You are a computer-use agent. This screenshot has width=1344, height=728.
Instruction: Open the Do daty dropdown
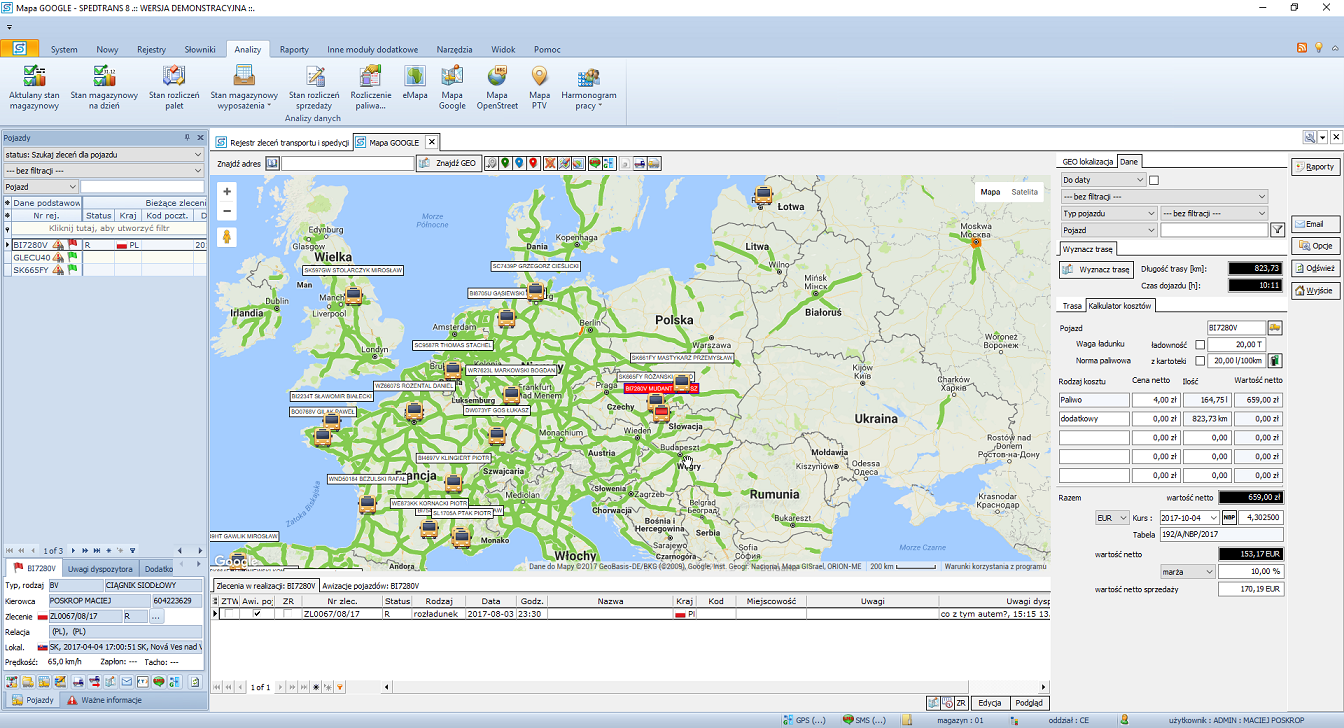1103,180
